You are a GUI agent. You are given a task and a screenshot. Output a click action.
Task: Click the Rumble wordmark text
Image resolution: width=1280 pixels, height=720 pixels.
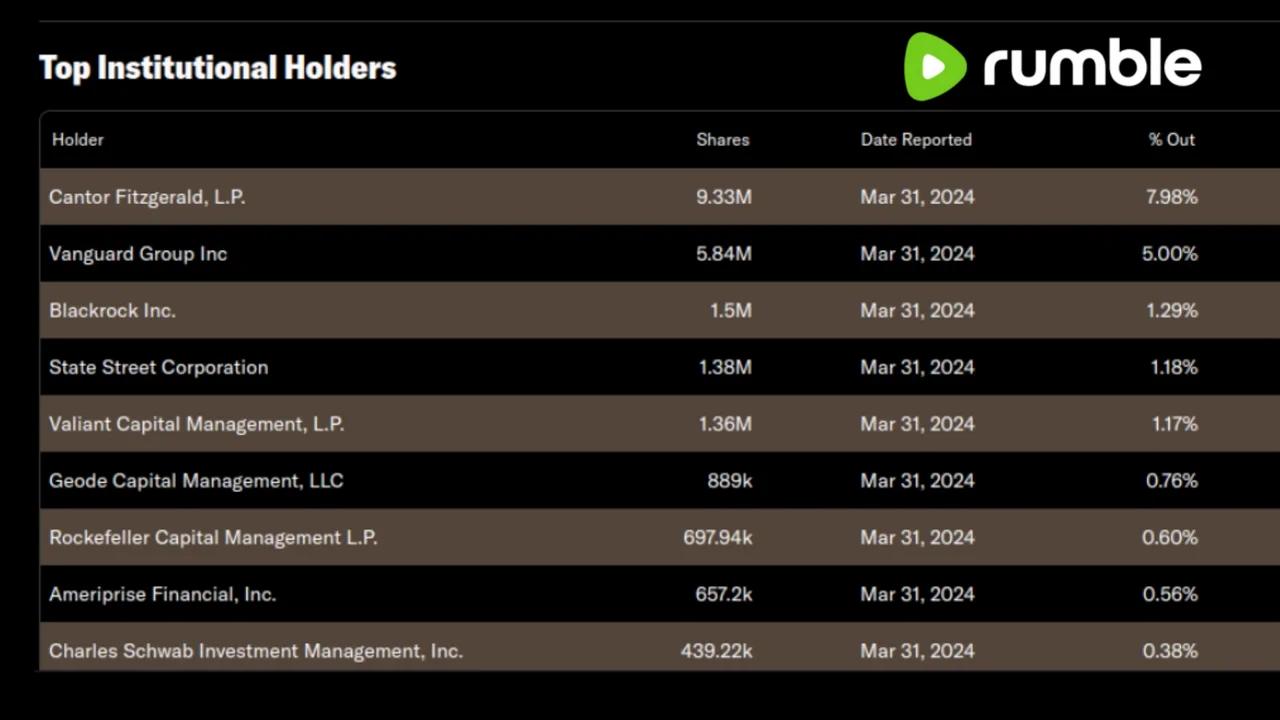coord(1092,66)
